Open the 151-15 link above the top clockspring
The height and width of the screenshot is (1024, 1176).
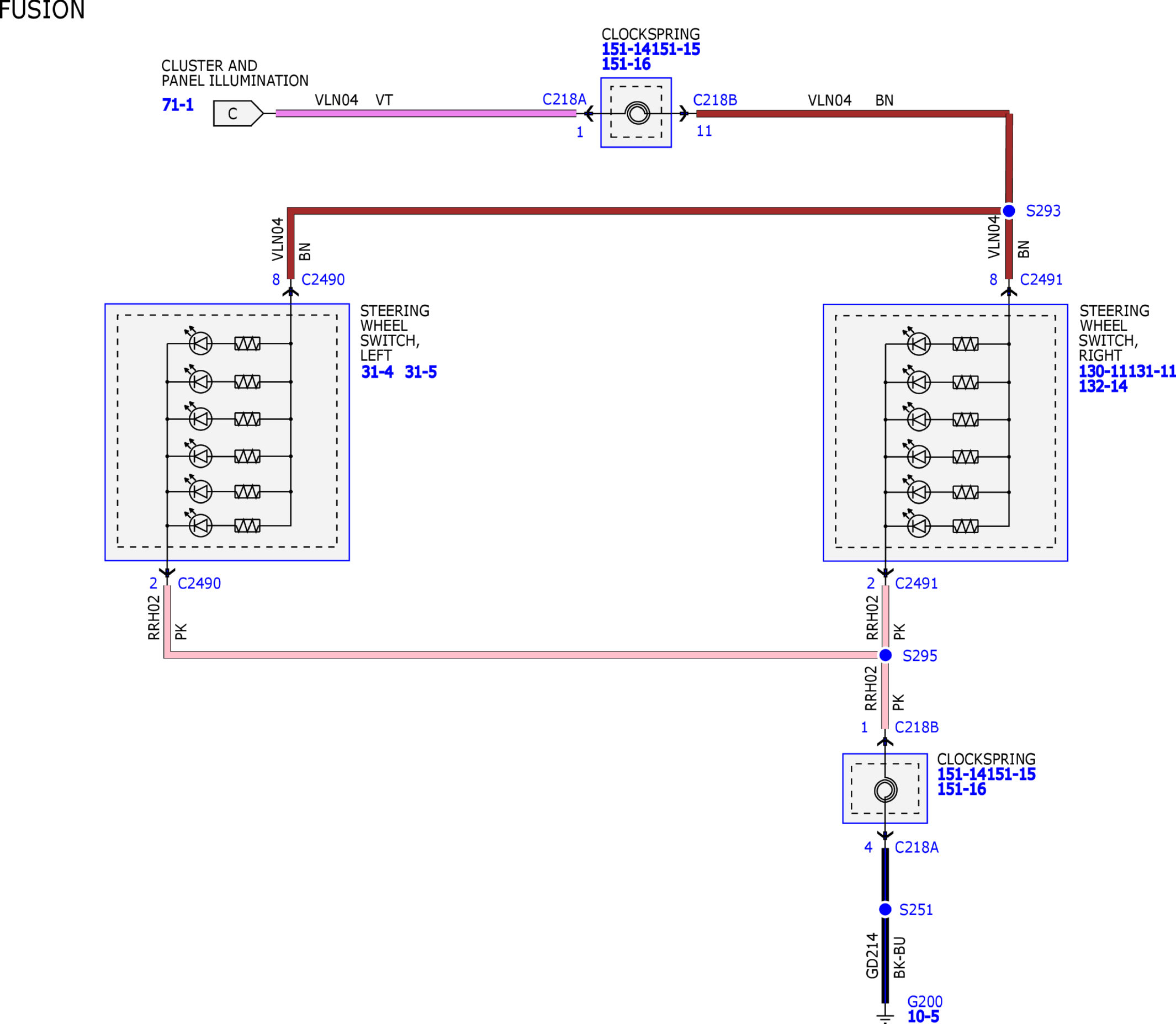(x=675, y=49)
